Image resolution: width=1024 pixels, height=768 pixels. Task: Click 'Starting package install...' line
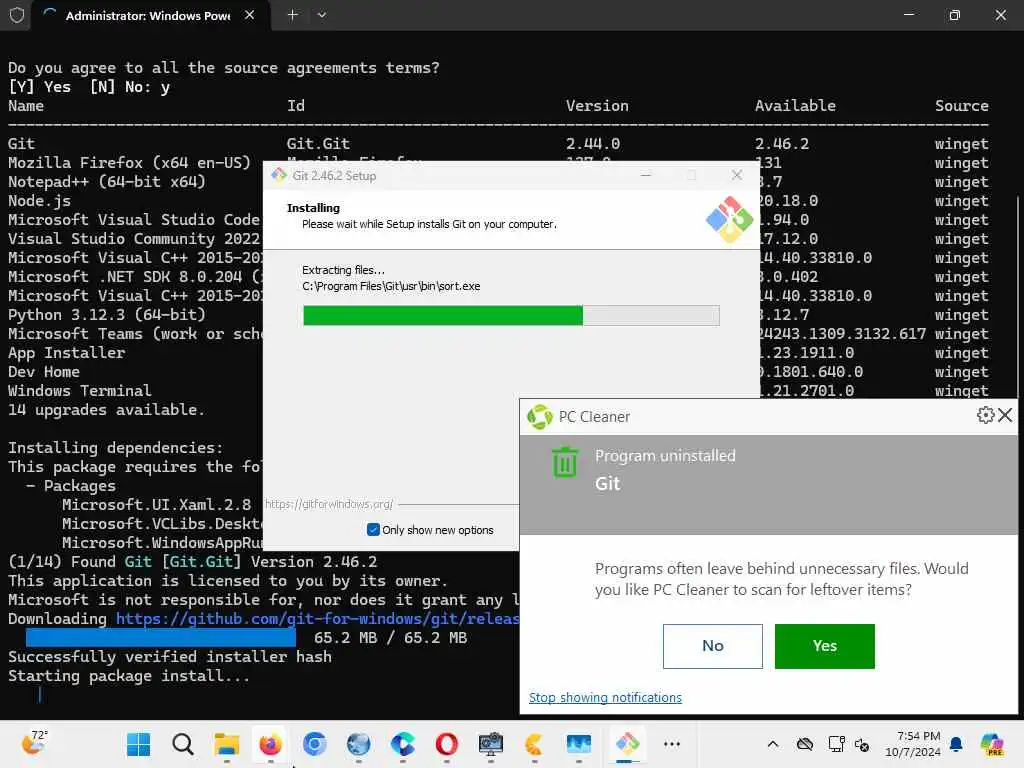click(129, 675)
